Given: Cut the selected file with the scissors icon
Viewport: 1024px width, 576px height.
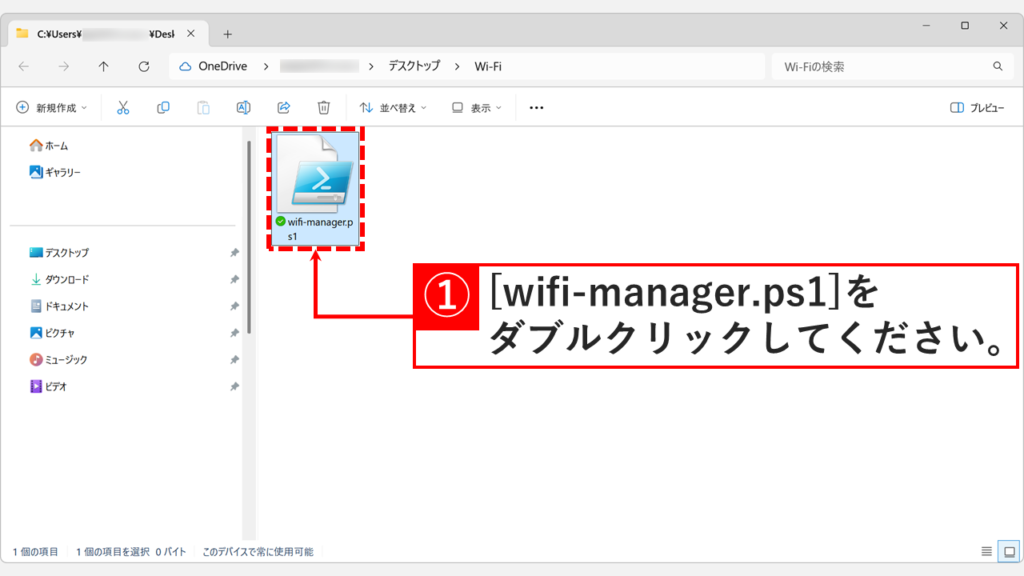Looking at the screenshot, I should 122,107.
